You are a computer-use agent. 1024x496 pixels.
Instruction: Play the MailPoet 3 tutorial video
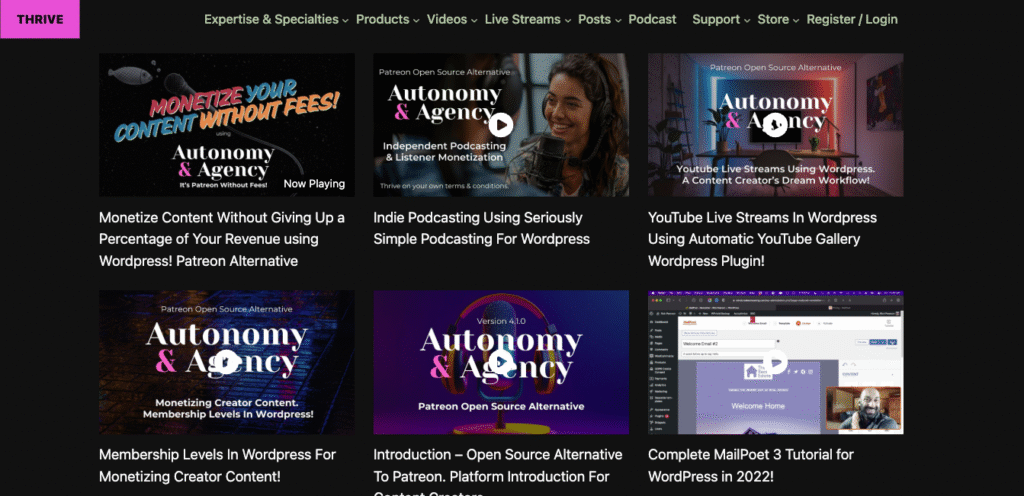click(775, 362)
